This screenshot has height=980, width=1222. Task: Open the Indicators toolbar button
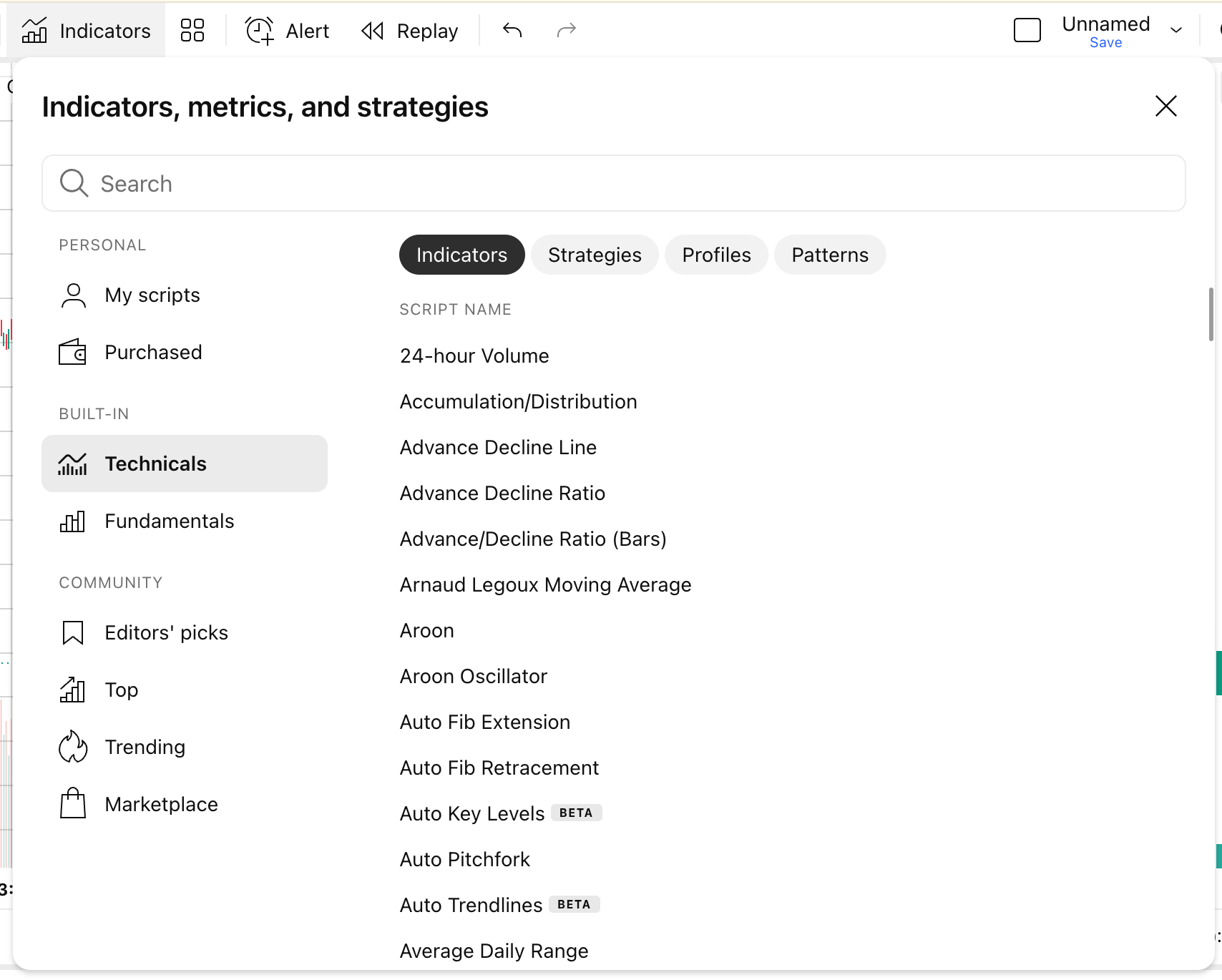(86, 31)
